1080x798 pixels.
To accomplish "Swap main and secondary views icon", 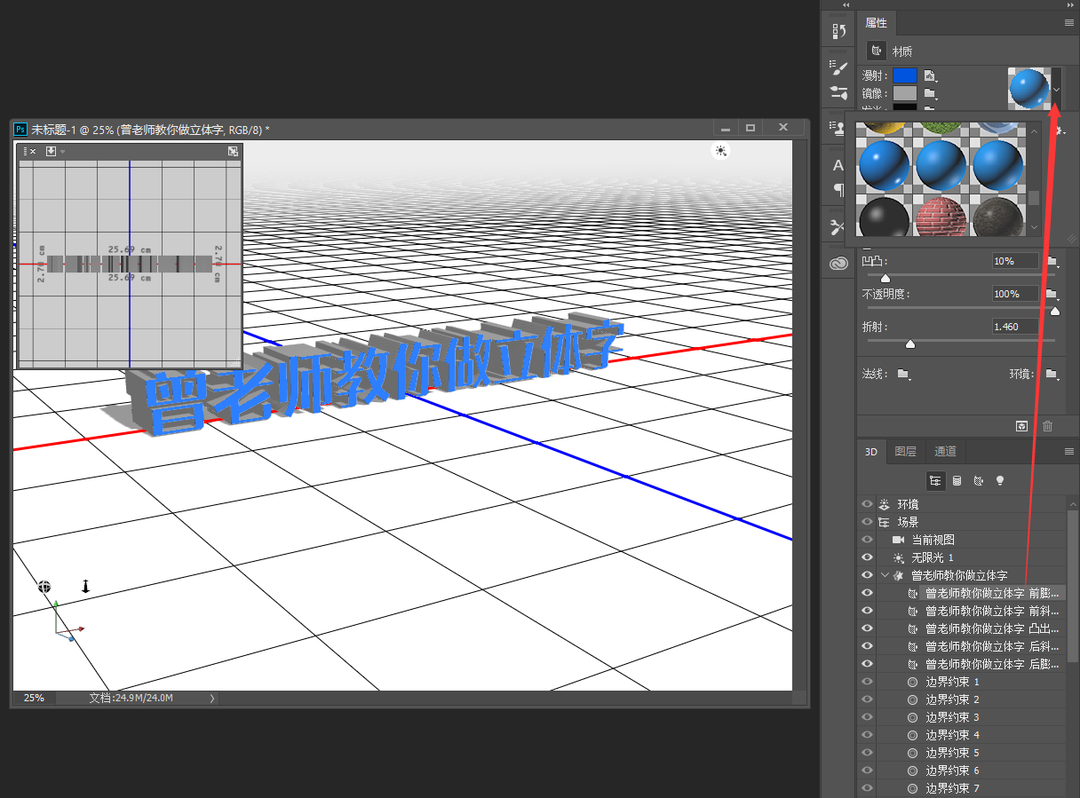I will (x=233, y=151).
